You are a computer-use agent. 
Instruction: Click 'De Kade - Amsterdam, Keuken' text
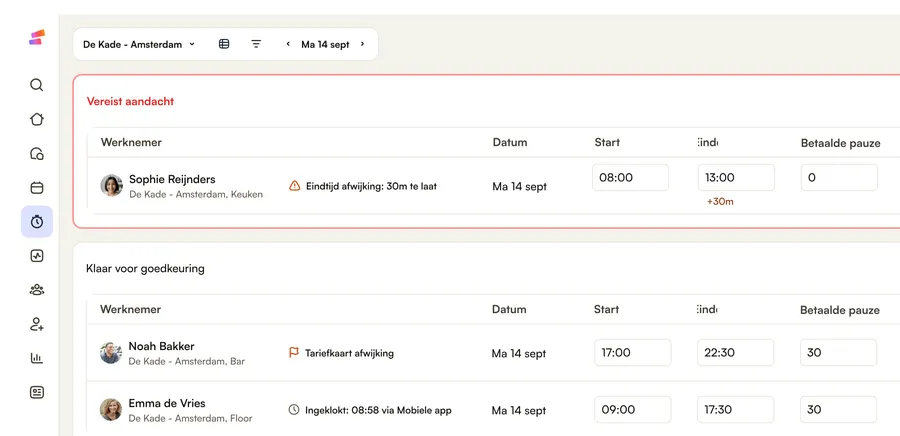tap(196, 194)
